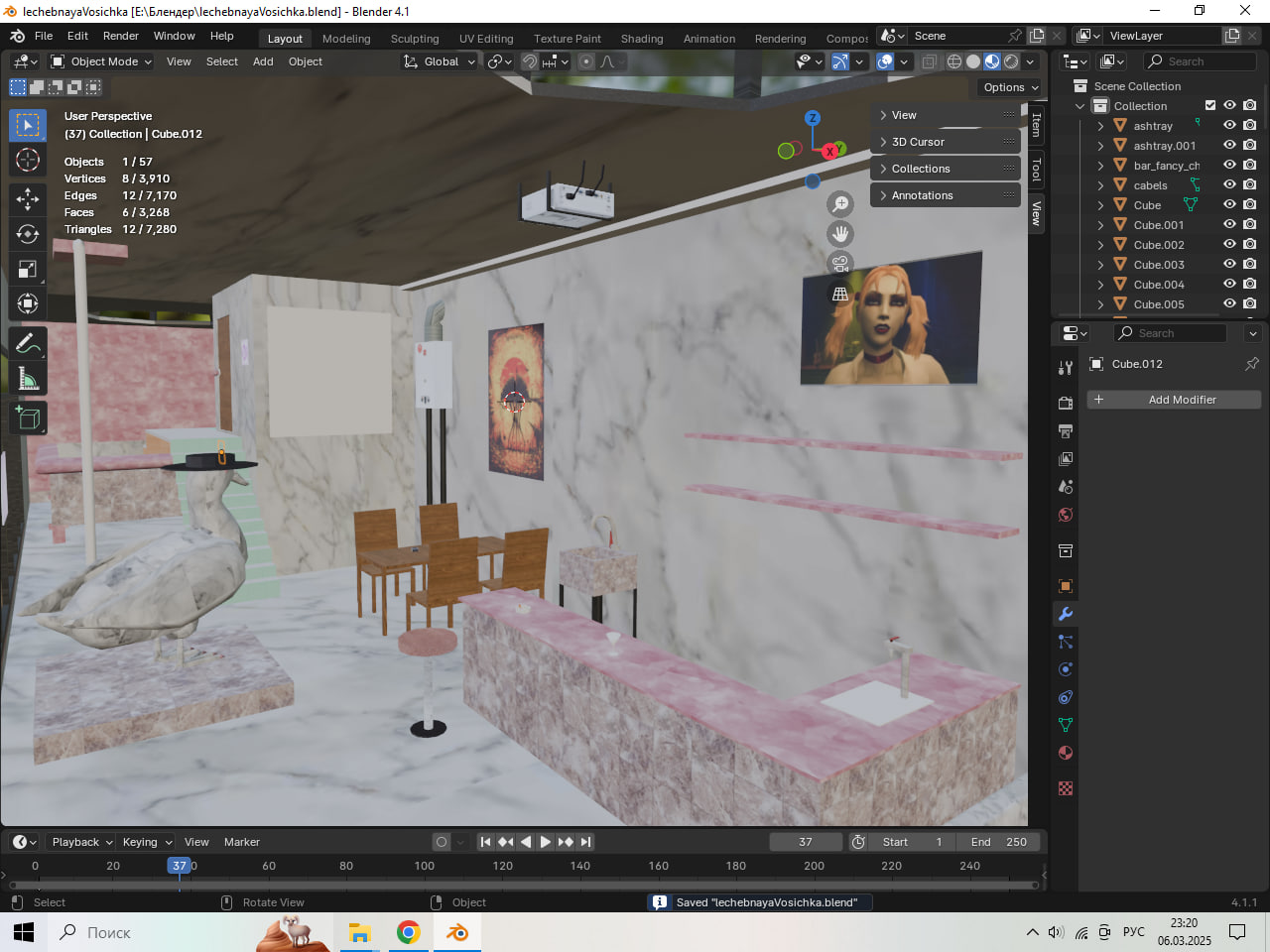Image resolution: width=1270 pixels, height=952 pixels.
Task: Toggle viewport overlays button
Action: [x=885, y=61]
